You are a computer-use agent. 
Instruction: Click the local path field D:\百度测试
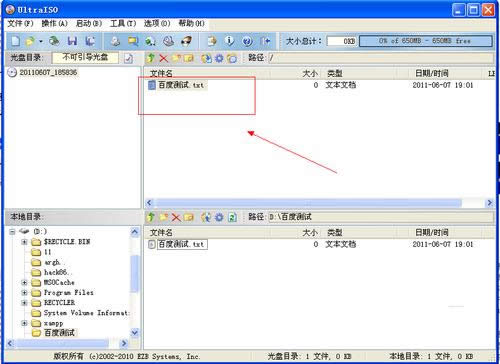coord(381,217)
